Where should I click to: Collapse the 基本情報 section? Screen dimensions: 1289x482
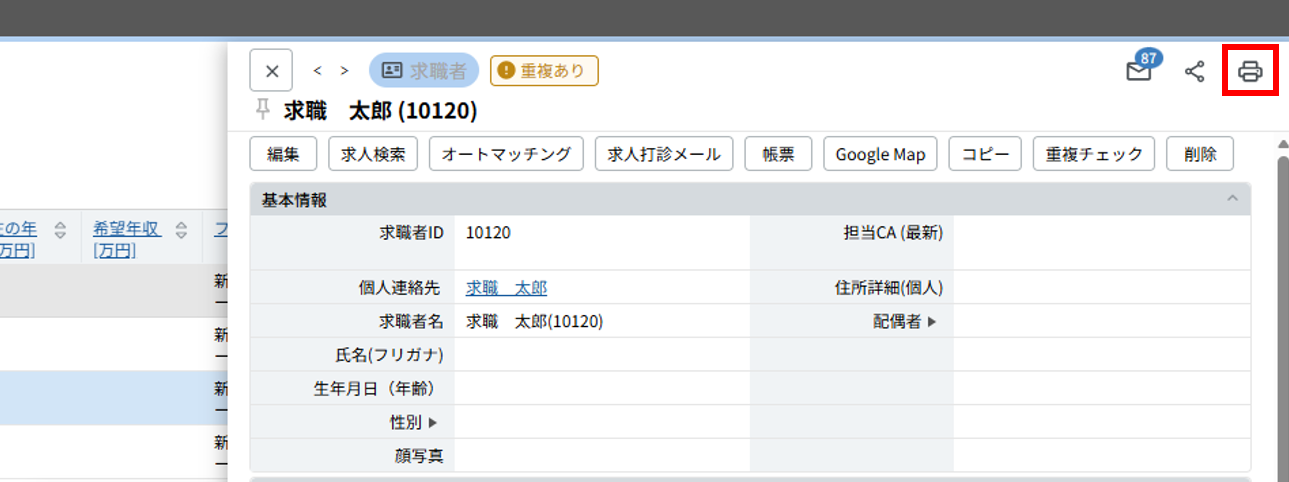[1233, 199]
